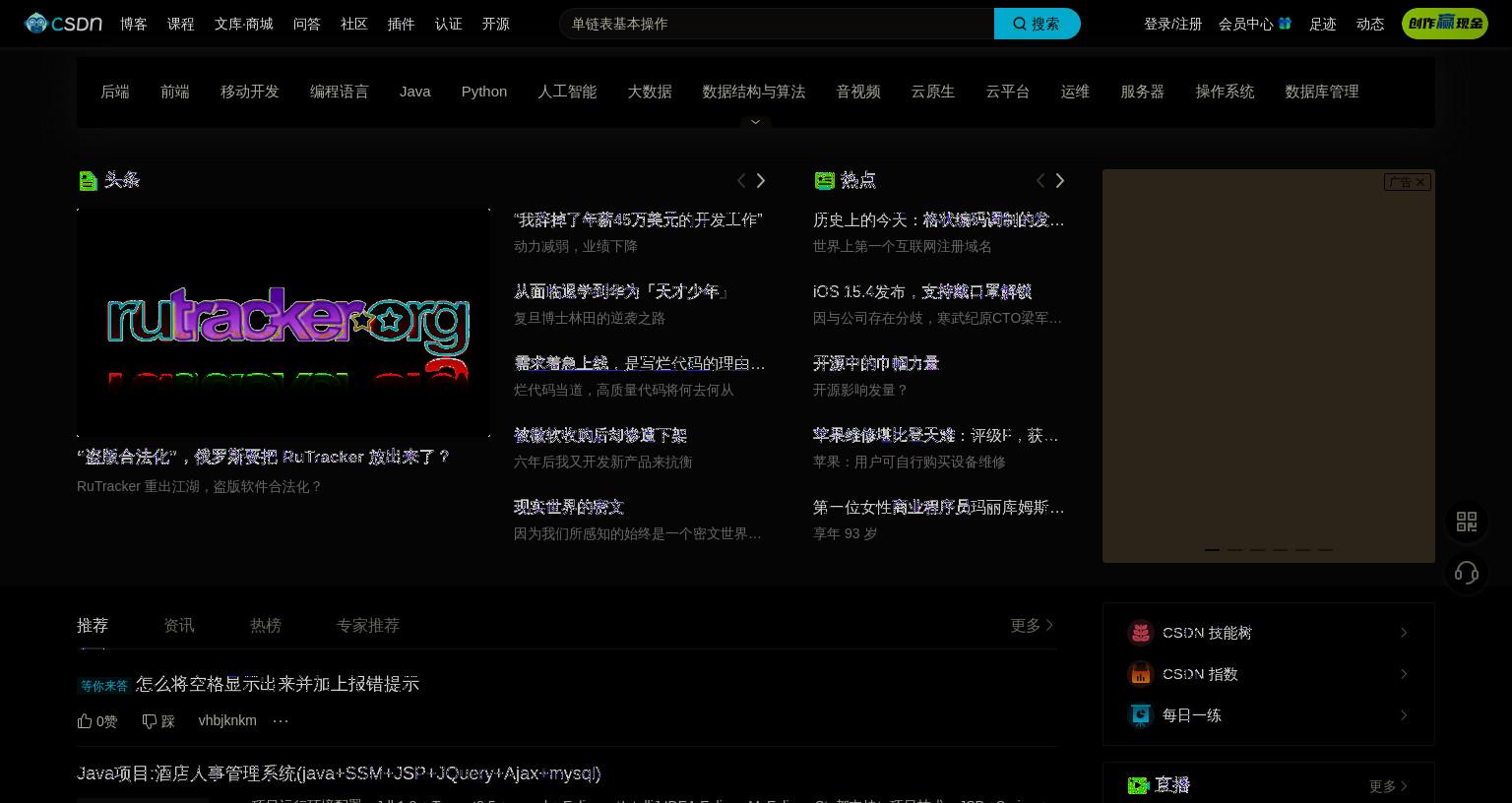Select the first ad carousel indicator

(x=1212, y=550)
